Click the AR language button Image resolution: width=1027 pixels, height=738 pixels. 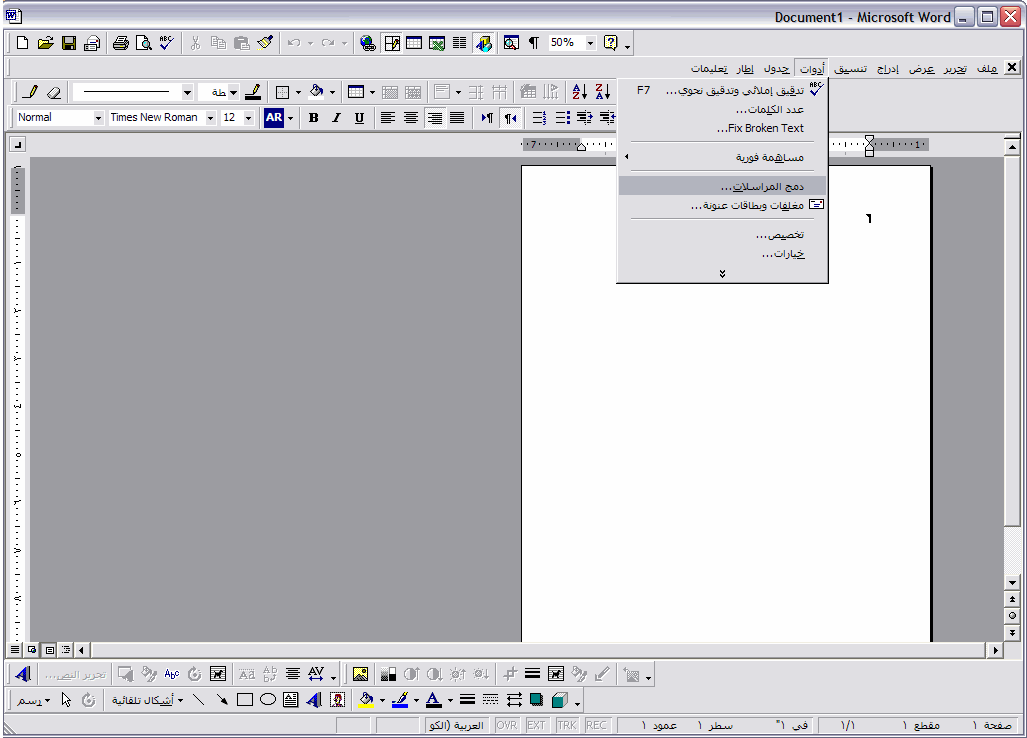click(x=274, y=118)
